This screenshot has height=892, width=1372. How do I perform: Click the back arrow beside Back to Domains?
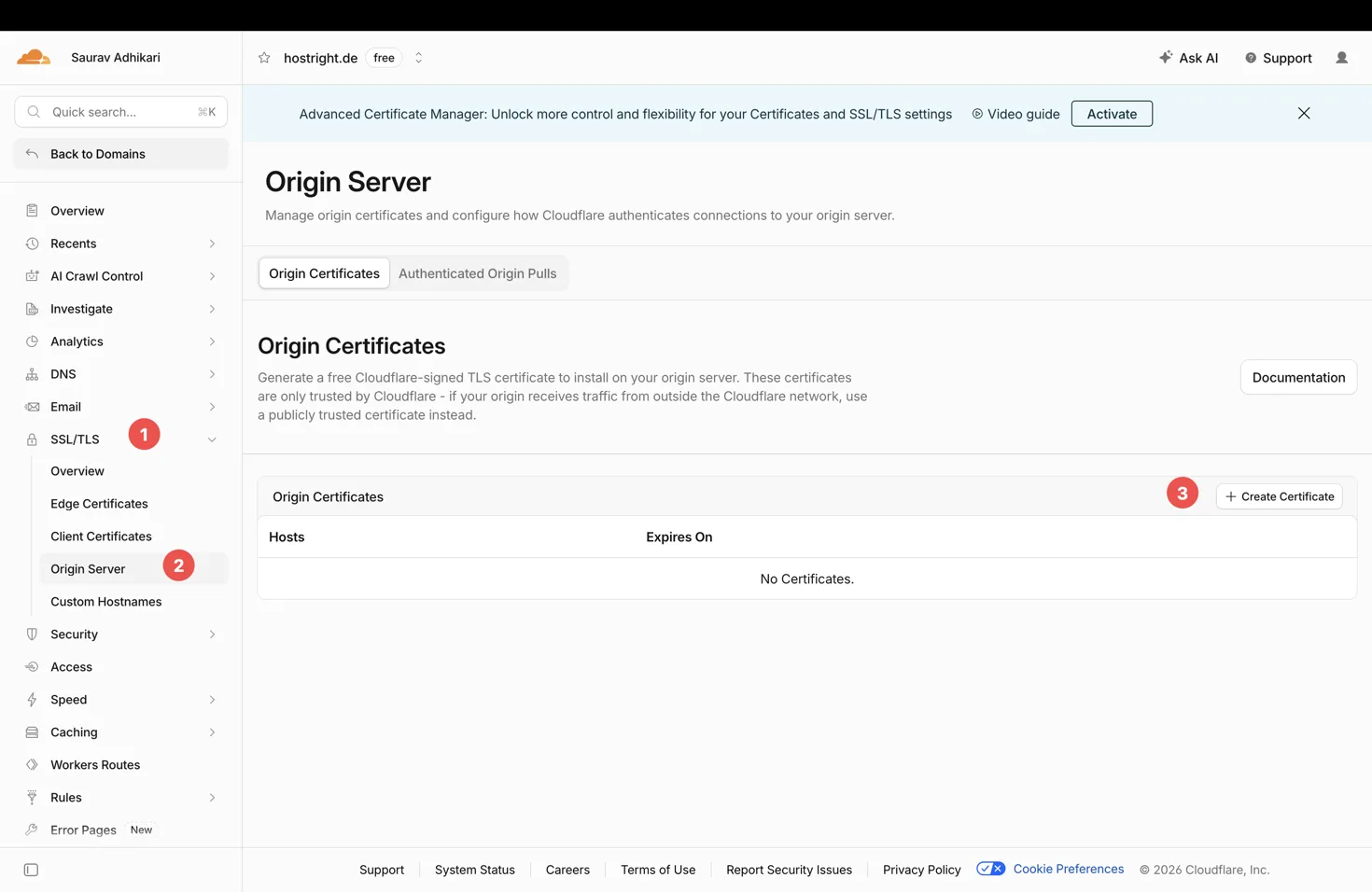(32, 154)
